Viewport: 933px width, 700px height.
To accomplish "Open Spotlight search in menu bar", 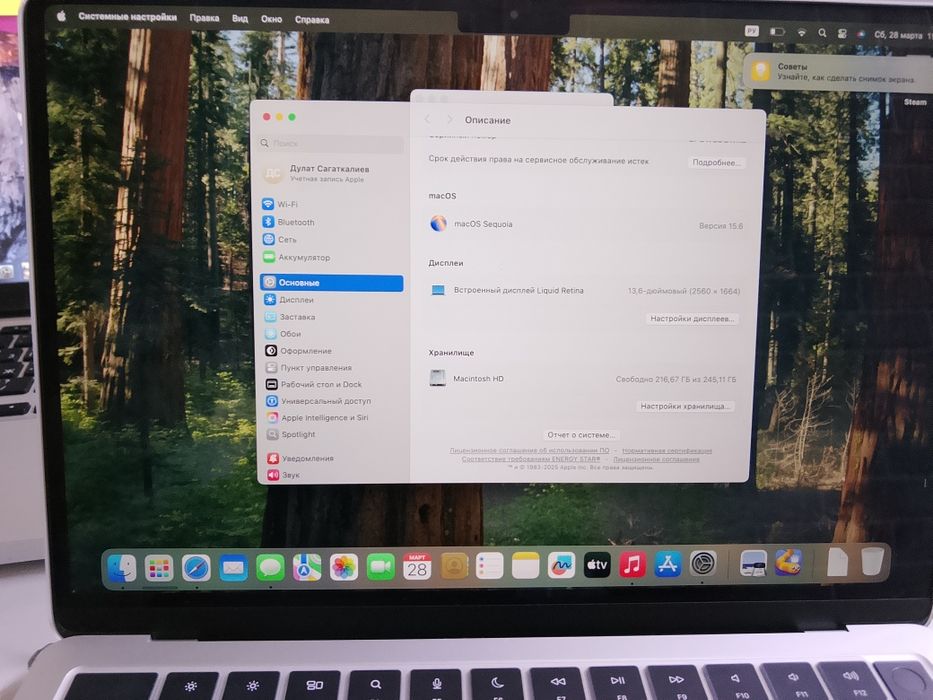I will (822, 33).
